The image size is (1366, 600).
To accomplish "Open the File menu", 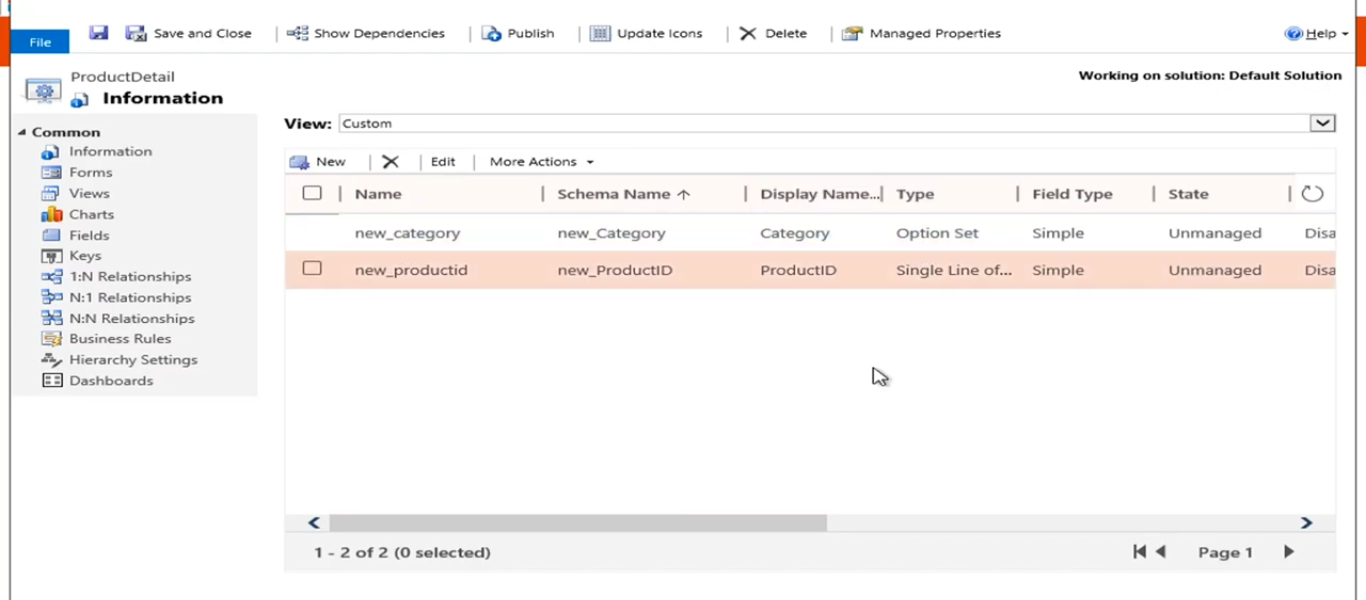I will click(39, 42).
